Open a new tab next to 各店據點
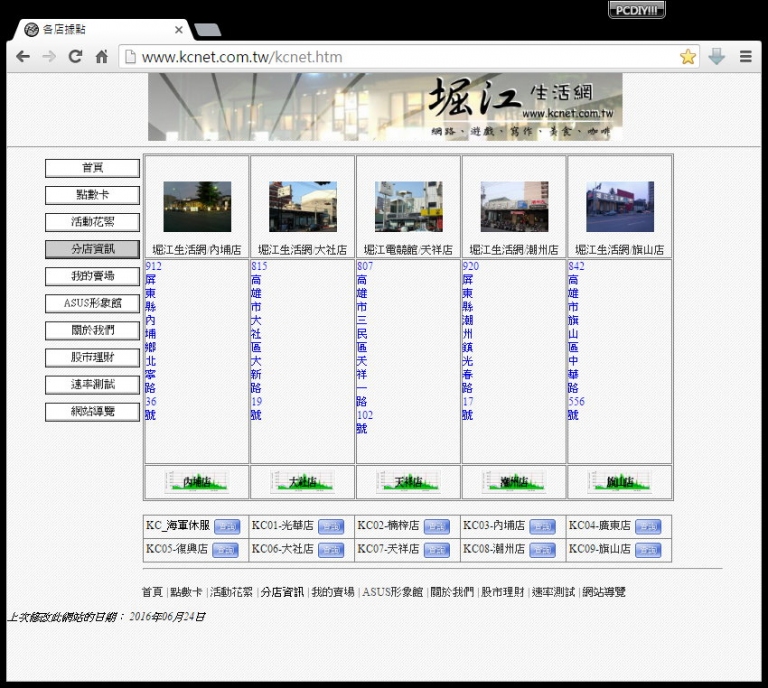This screenshot has height=688, width=768. coord(208,30)
